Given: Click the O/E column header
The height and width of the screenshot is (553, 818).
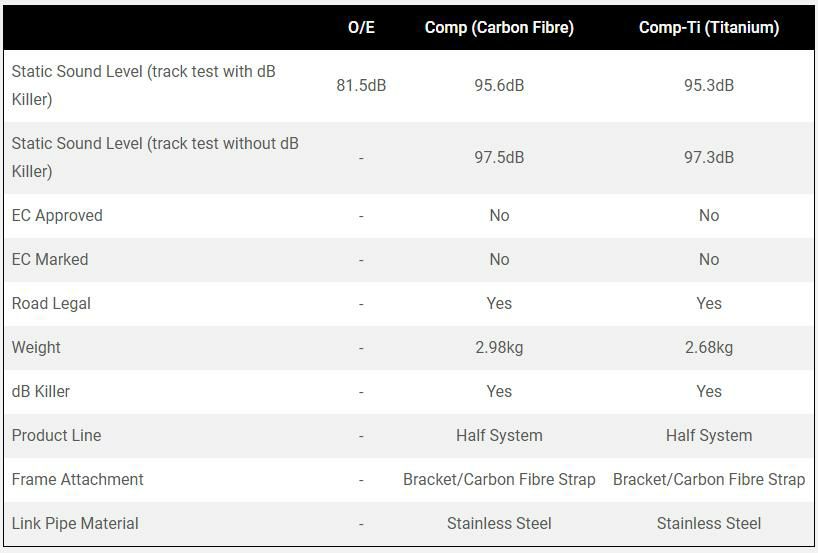Looking at the screenshot, I should point(361,27).
